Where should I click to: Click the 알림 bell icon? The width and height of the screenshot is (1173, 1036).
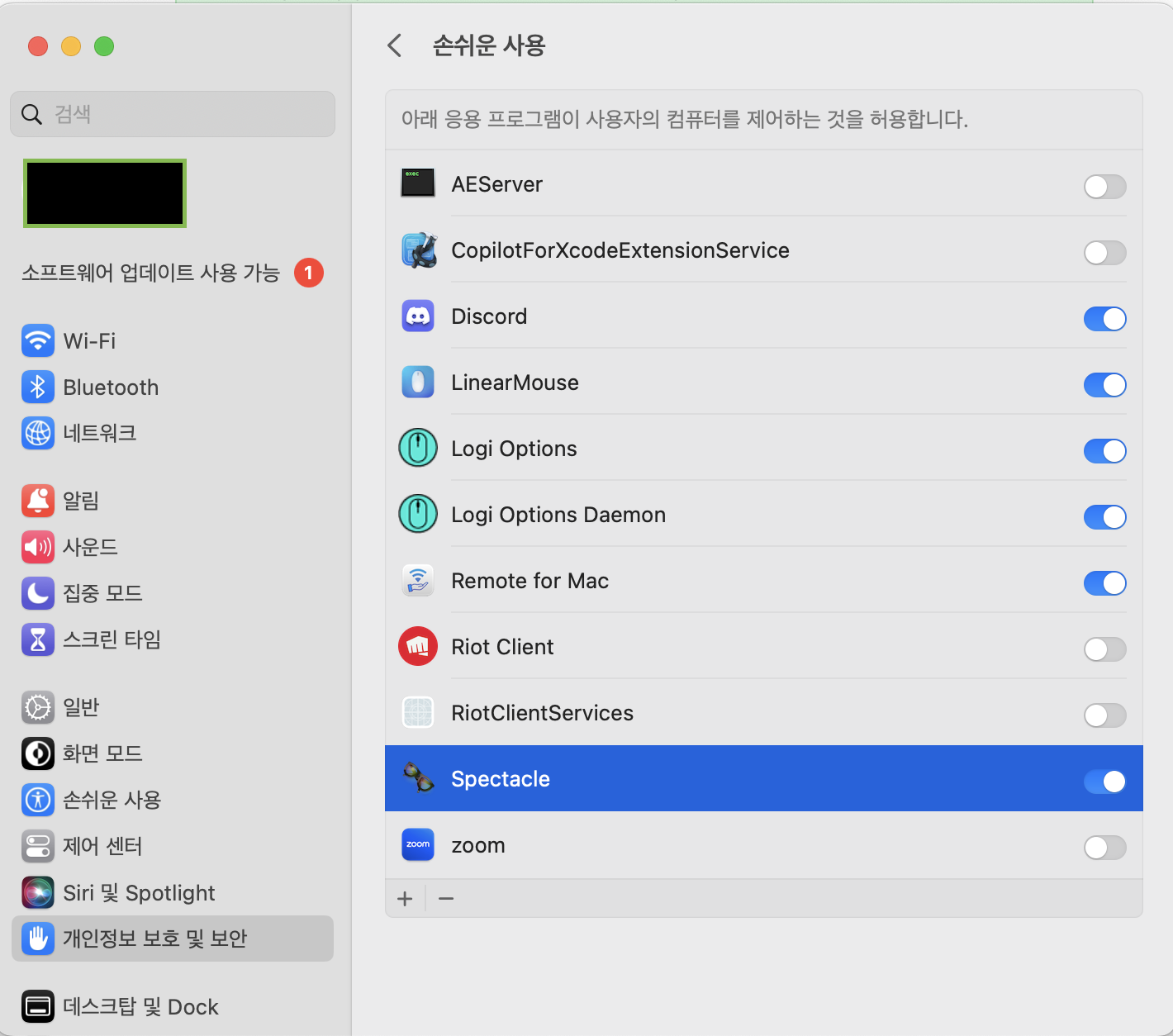click(38, 501)
